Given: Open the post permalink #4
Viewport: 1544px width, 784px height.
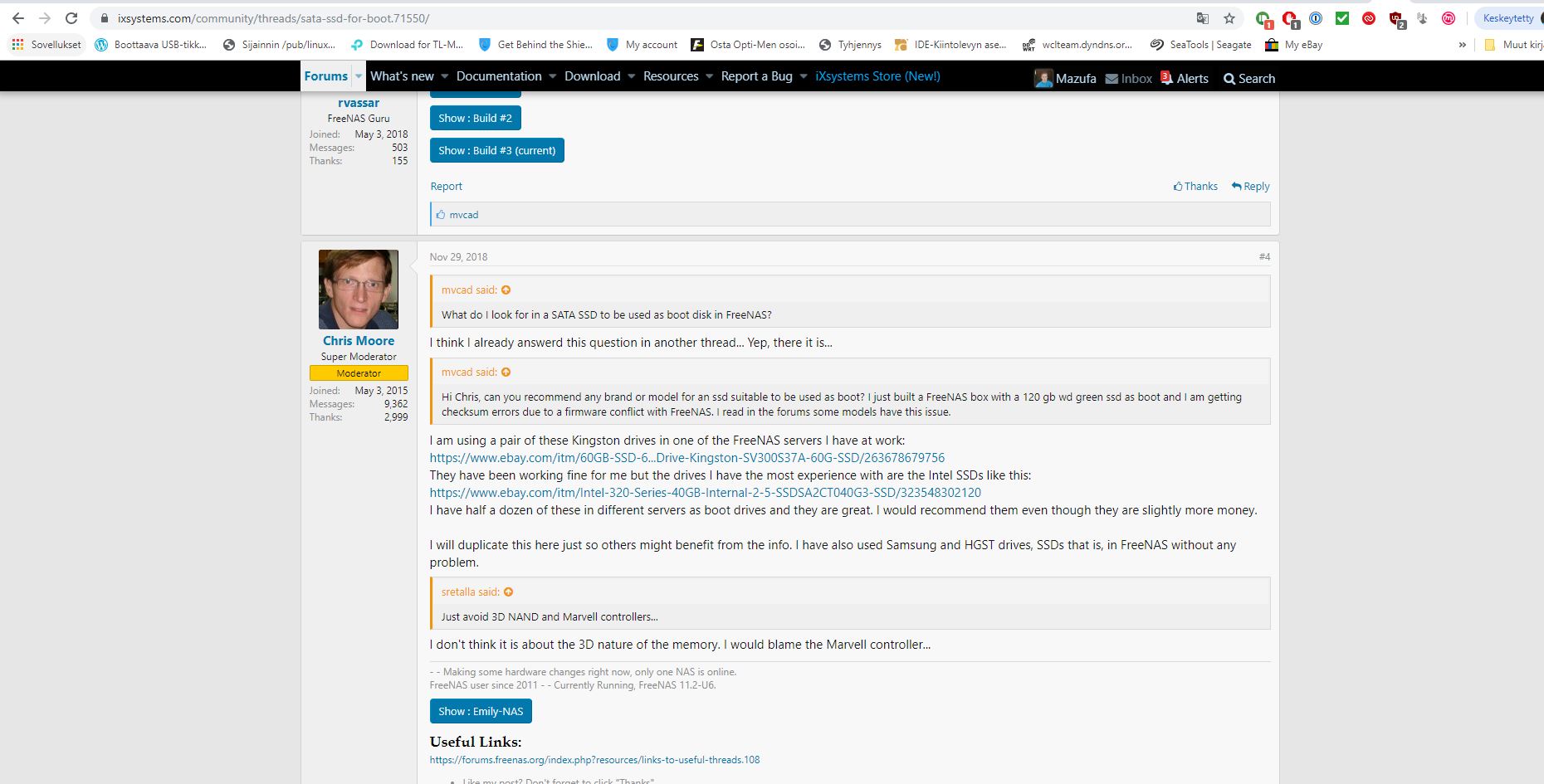Looking at the screenshot, I should tap(1264, 257).
